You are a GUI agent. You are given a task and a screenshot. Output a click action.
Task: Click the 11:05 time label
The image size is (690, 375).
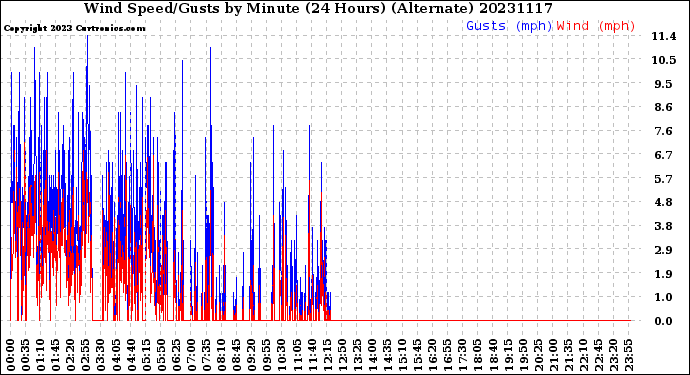(x=296, y=356)
